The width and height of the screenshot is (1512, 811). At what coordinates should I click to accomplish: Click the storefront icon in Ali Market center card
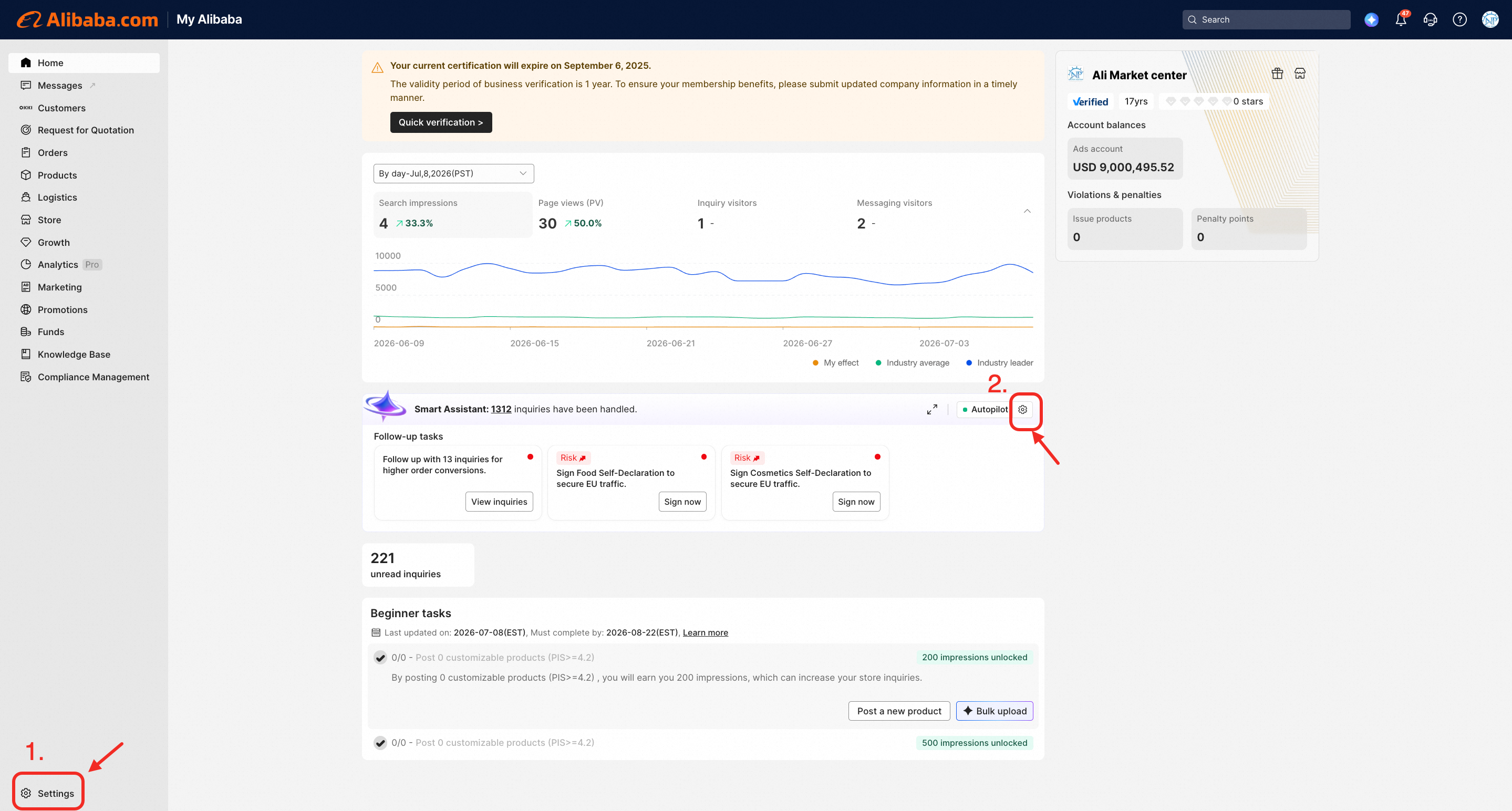1300,74
